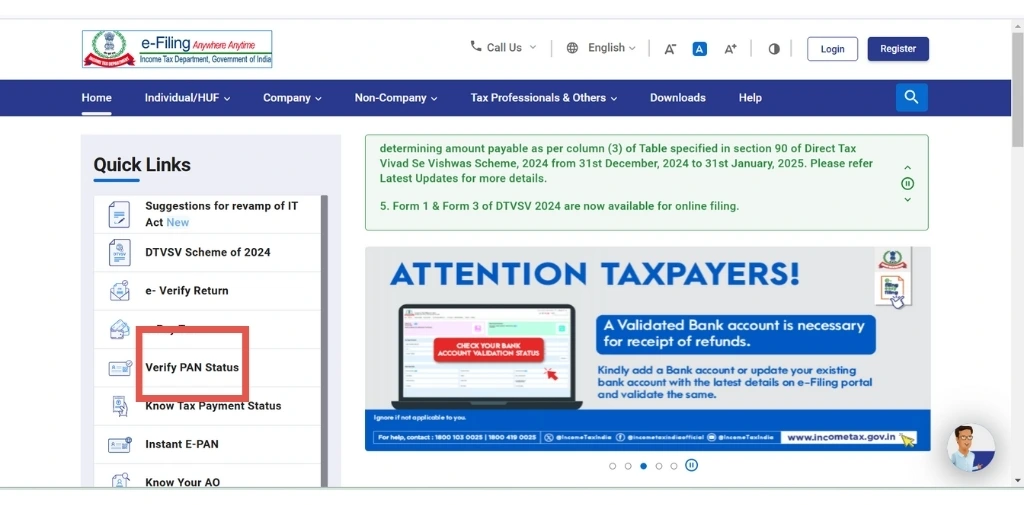Click the phone icon beside Call Us

475,46
